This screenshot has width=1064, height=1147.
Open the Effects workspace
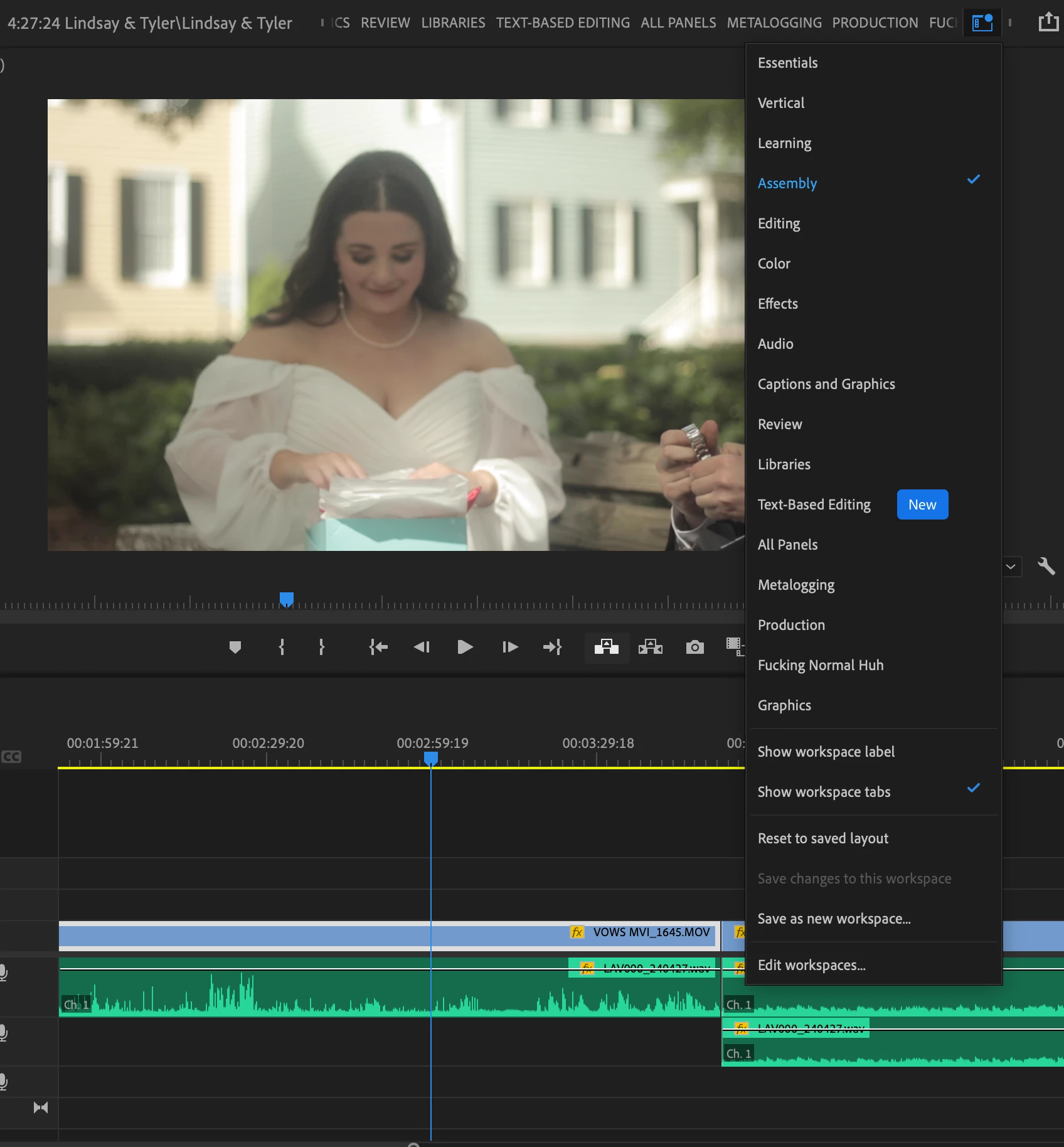873,304
